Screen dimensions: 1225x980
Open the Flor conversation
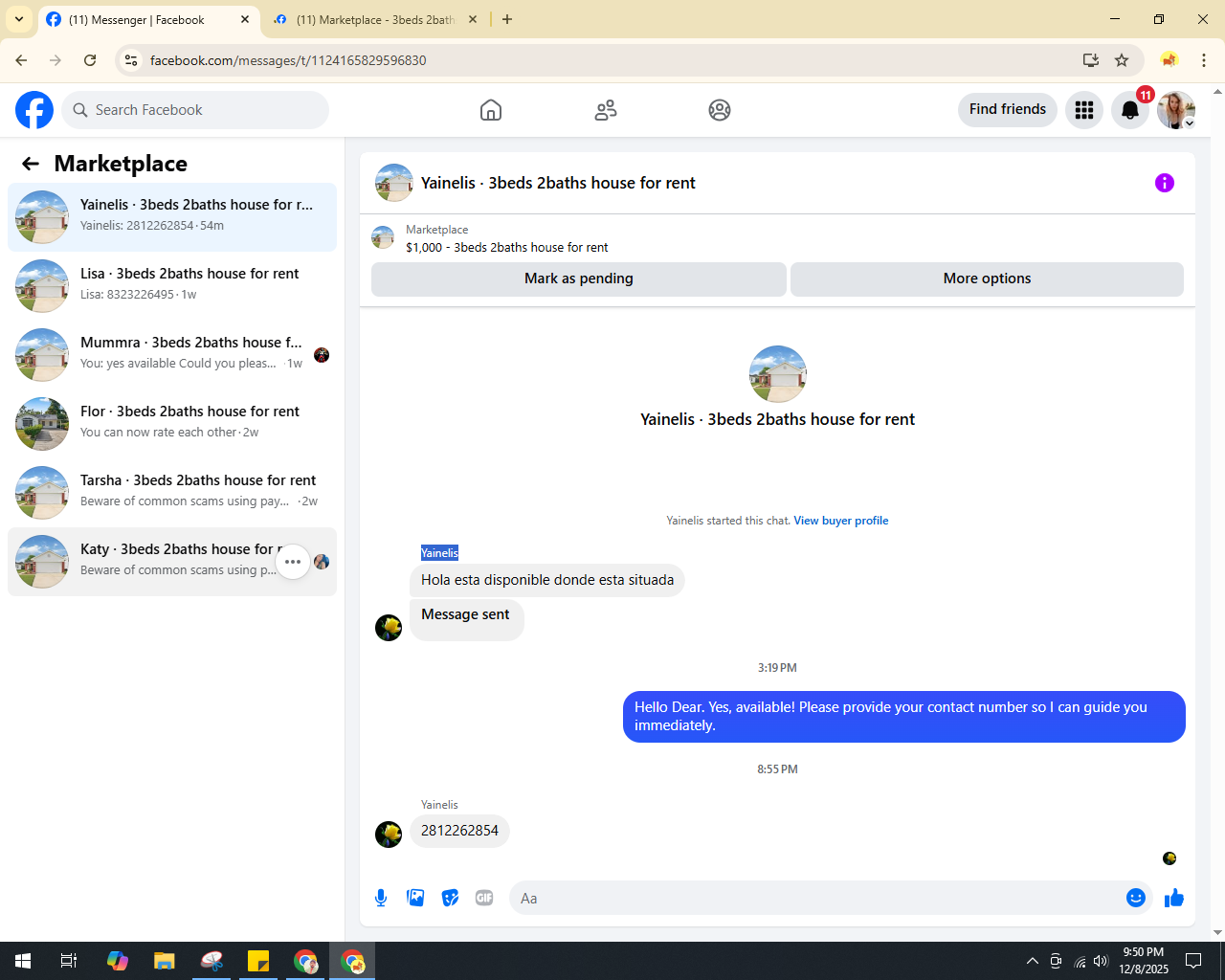[x=172, y=424]
